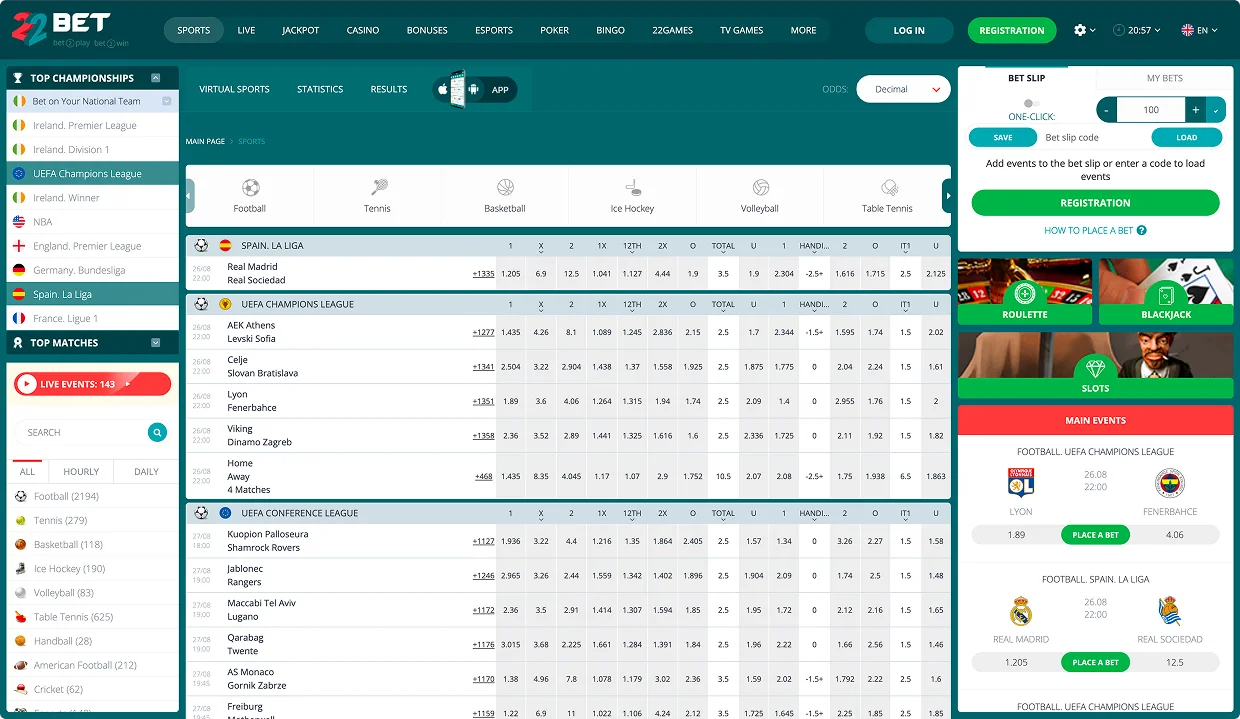
Task: Click Lyon club crest in Main Events
Action: click(x=1021, y=483)
